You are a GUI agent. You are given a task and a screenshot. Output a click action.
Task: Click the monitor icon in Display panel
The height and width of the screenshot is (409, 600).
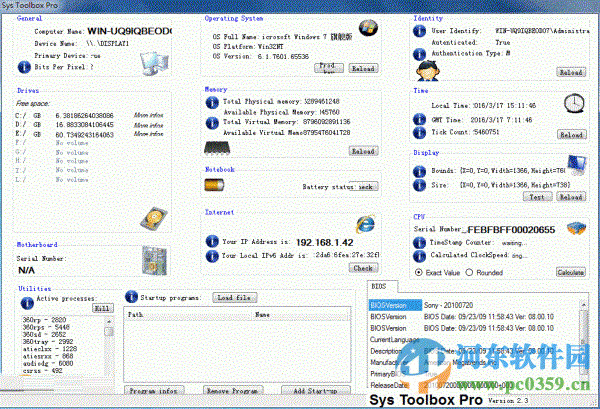(577, 165)
